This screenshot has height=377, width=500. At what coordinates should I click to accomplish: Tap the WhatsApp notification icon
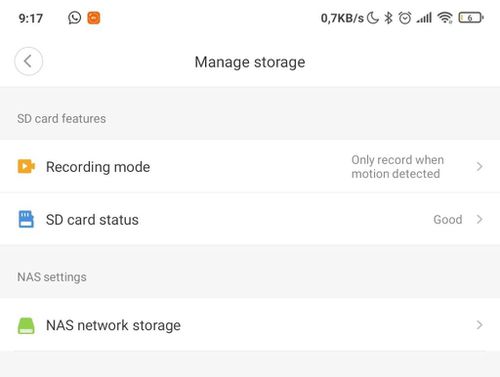pyautogui.click(x=74, y=18)
